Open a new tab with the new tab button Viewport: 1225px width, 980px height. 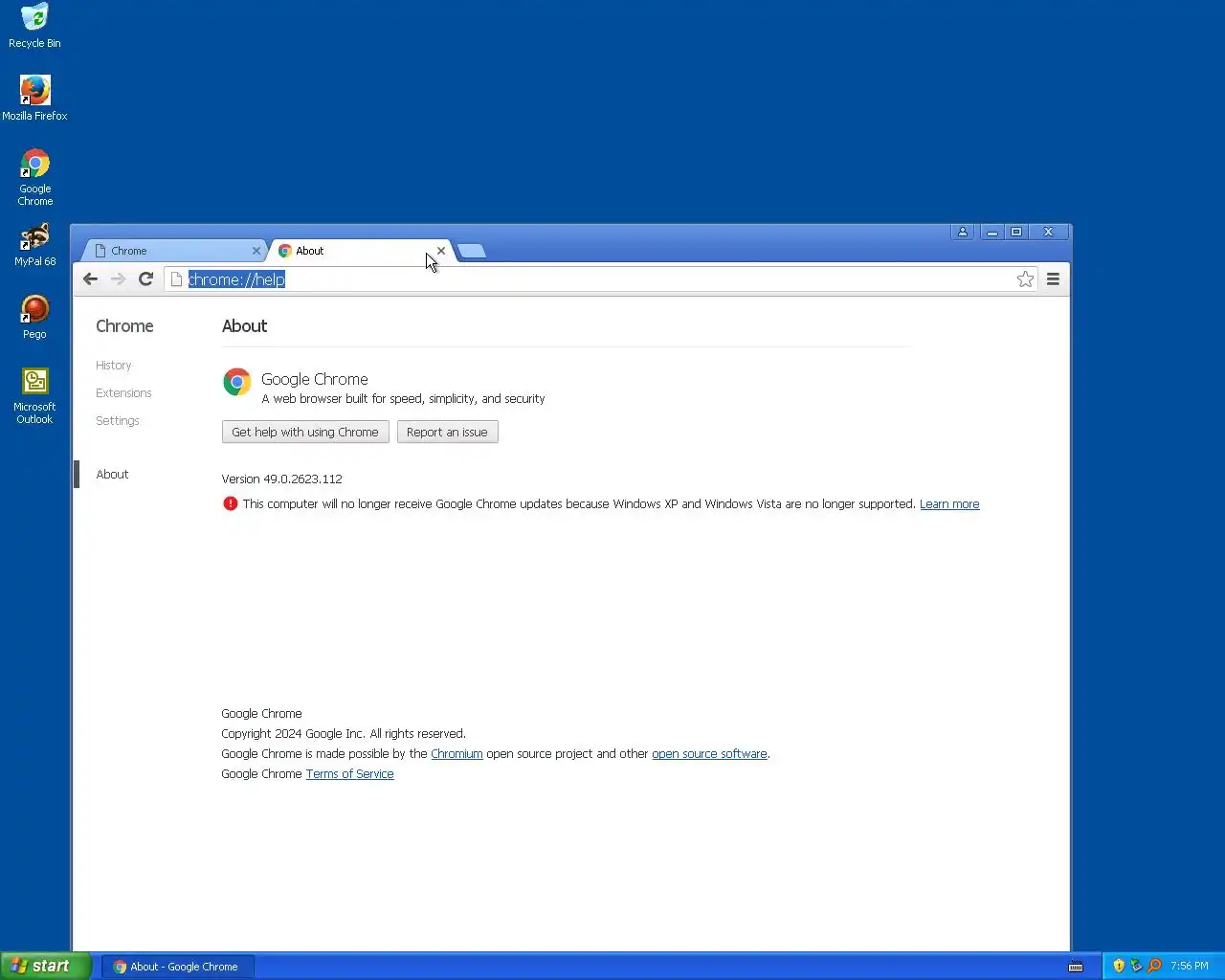(x=472, y=251)
